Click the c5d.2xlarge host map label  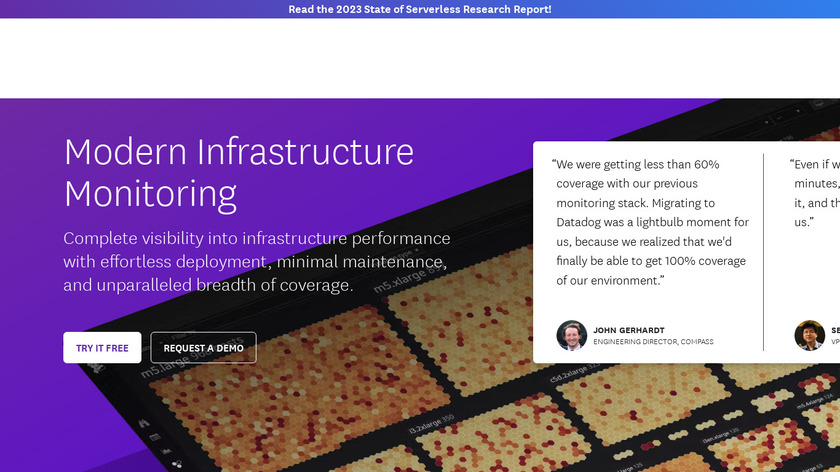coord(575,371)
